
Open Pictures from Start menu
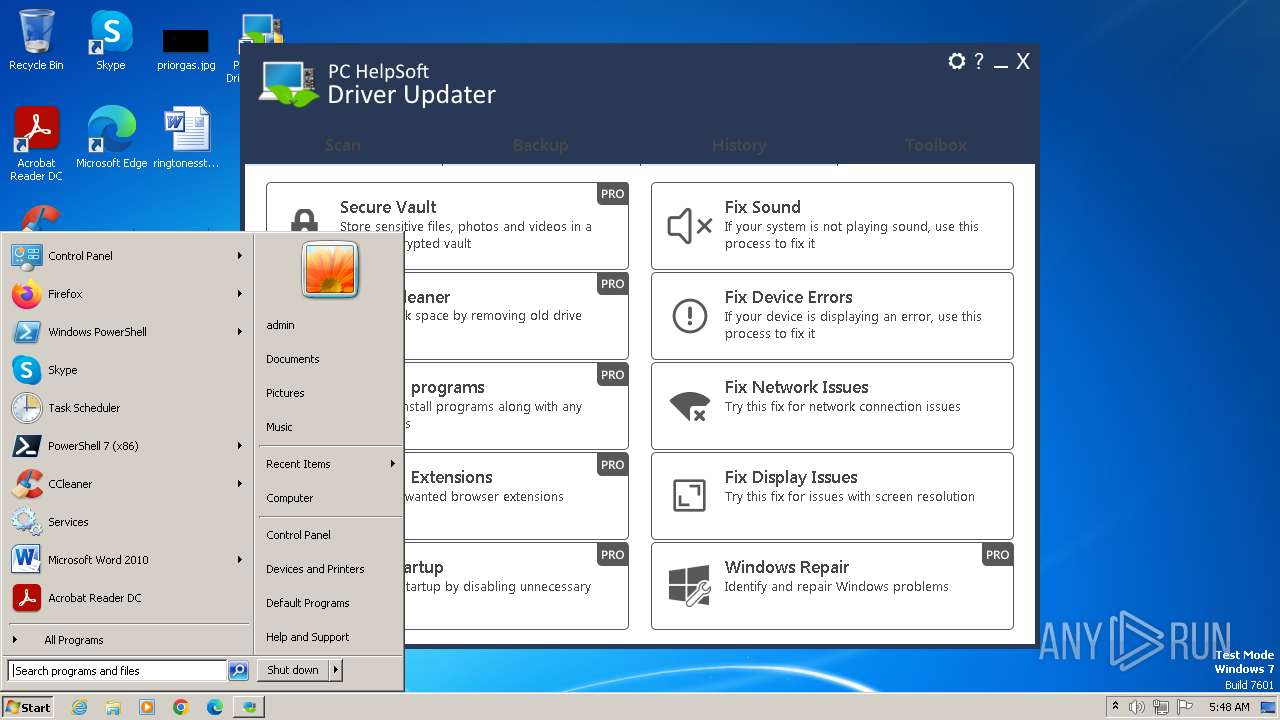tap(285, 393)
